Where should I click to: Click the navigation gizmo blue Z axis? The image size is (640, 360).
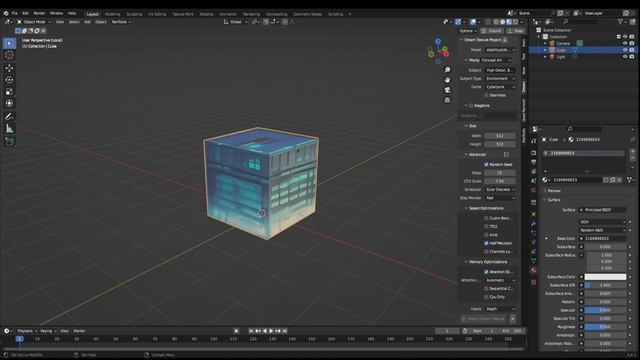tap(438, 41)
